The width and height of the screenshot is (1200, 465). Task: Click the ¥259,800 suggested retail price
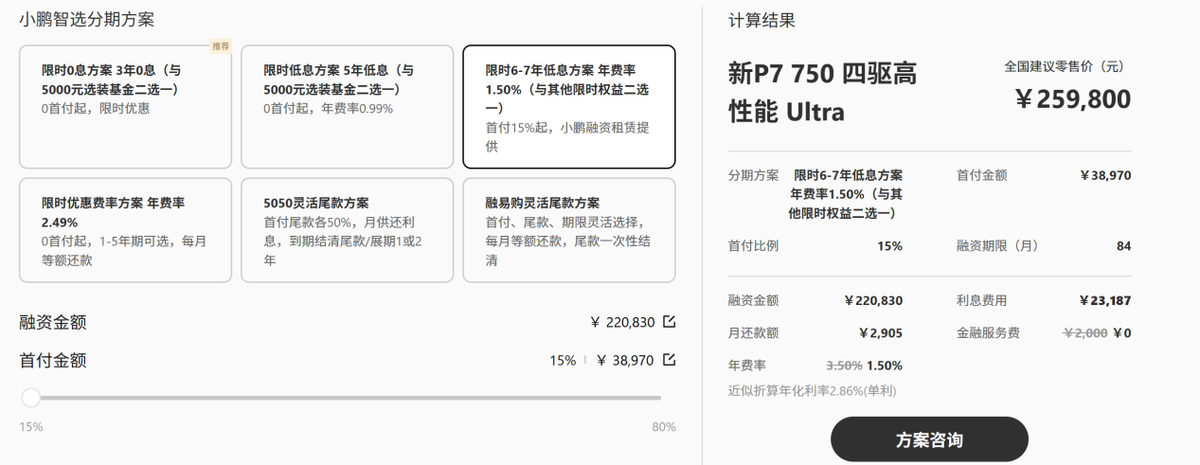(1072, 100)
